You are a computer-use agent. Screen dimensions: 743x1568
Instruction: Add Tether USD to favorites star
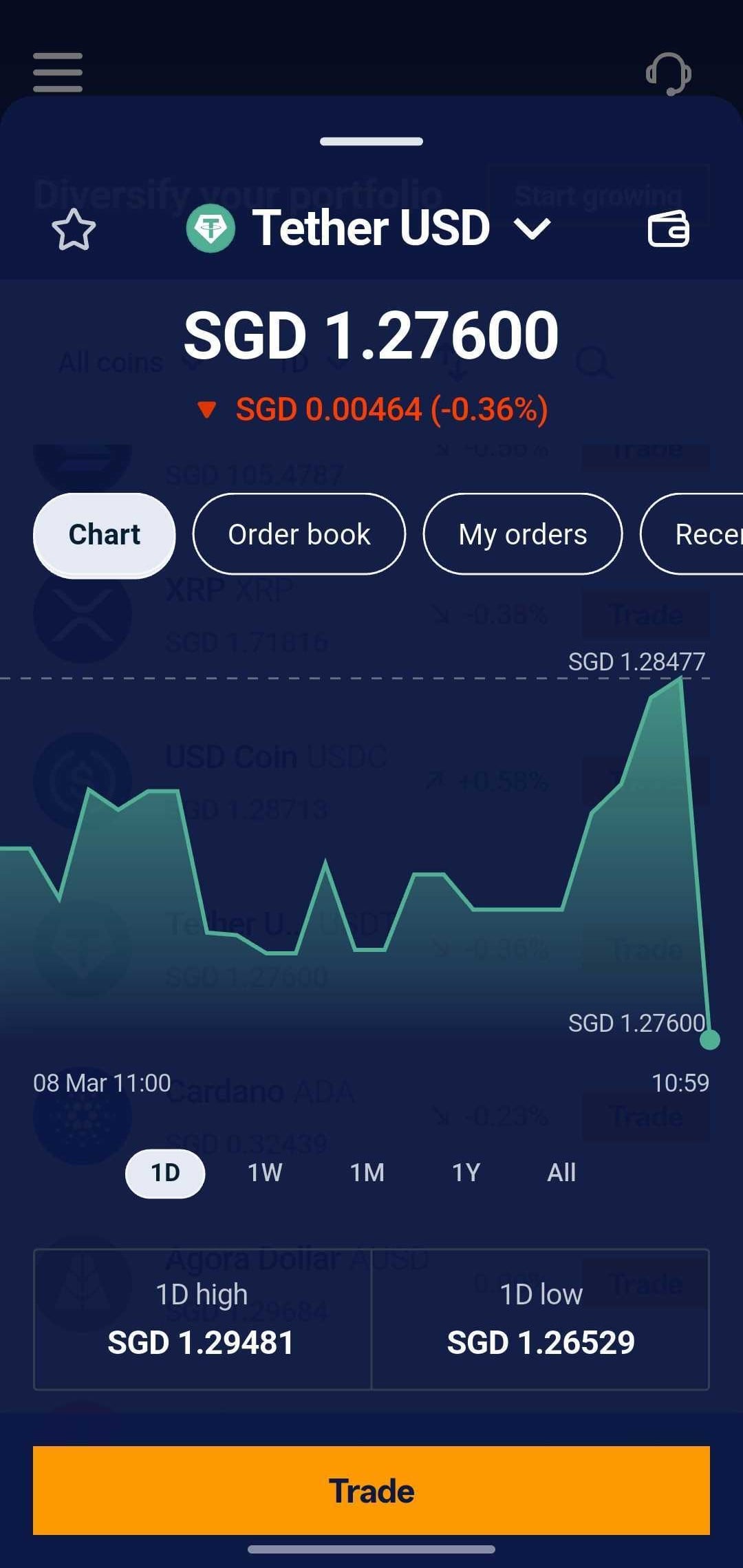[x=74, y=230]
